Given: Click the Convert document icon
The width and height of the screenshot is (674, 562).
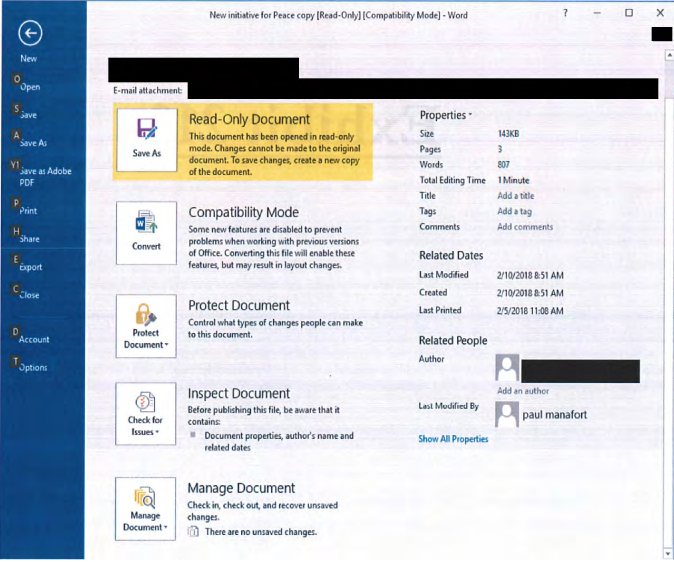Looking at the screenshot, I should tap(146, 221).
